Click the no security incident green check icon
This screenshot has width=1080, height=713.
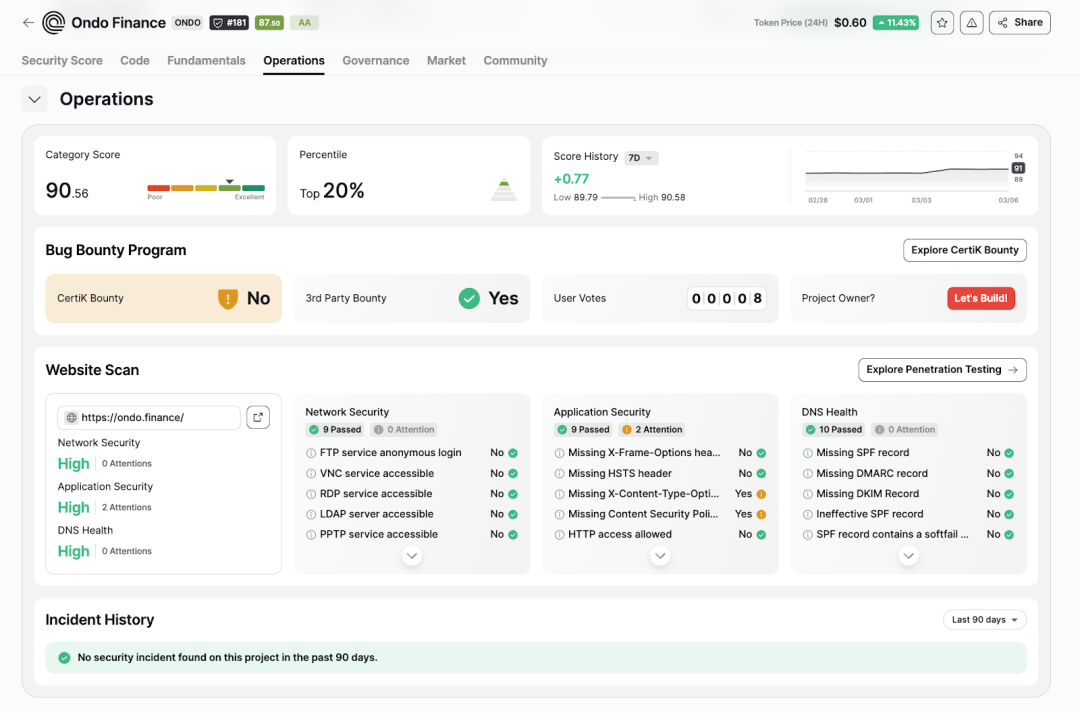pyautogui.click(x=64, y=658)
